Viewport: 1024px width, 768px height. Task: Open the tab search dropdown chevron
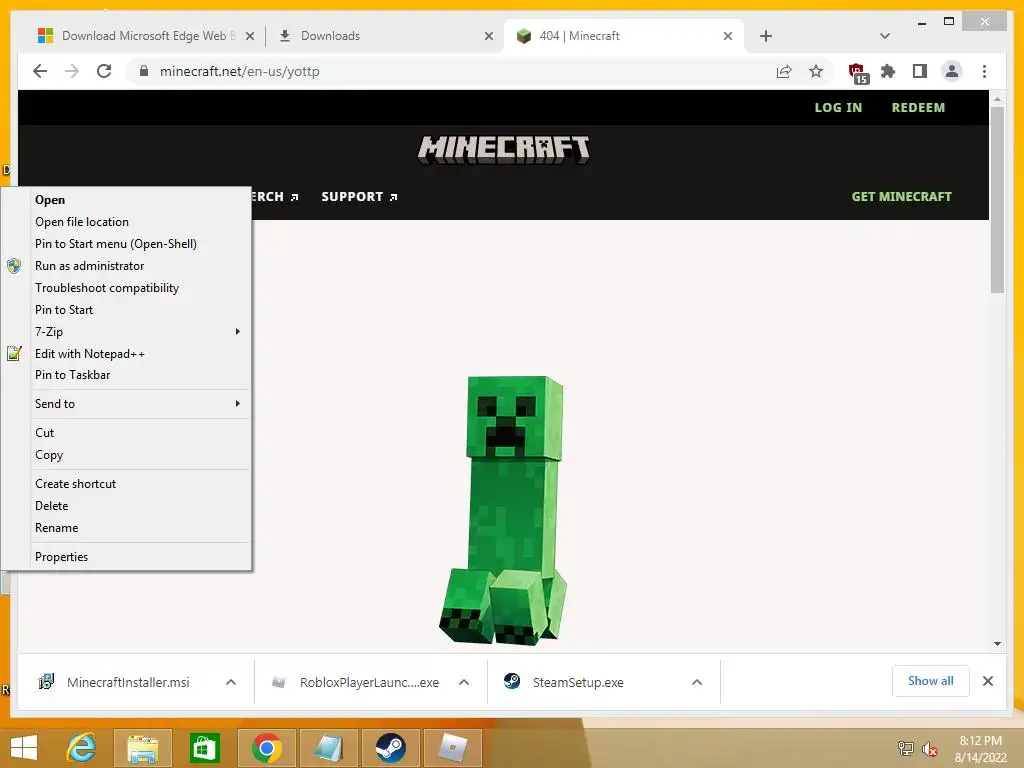pyautogui.click(x=884, y=36)
